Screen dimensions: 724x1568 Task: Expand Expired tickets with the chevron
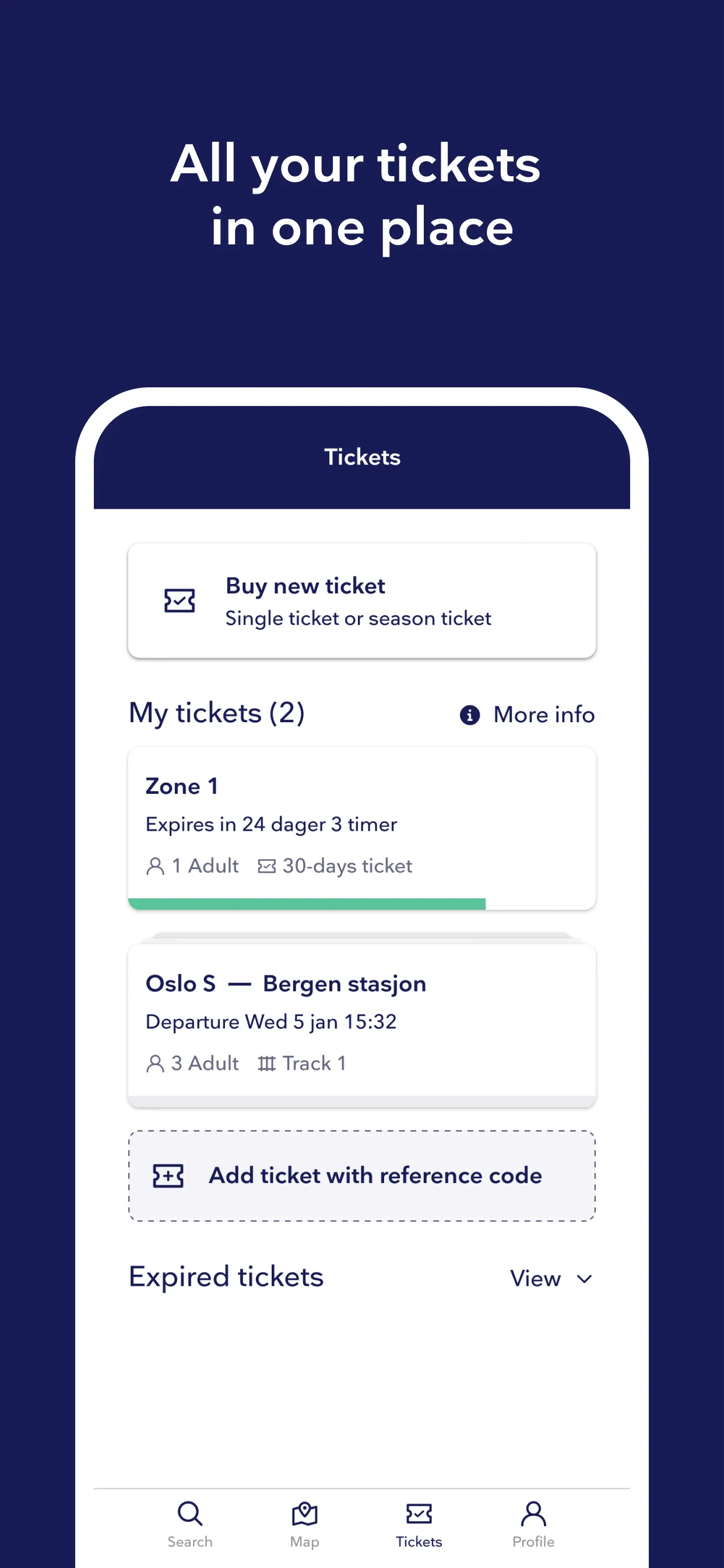tap(585, 1279)
